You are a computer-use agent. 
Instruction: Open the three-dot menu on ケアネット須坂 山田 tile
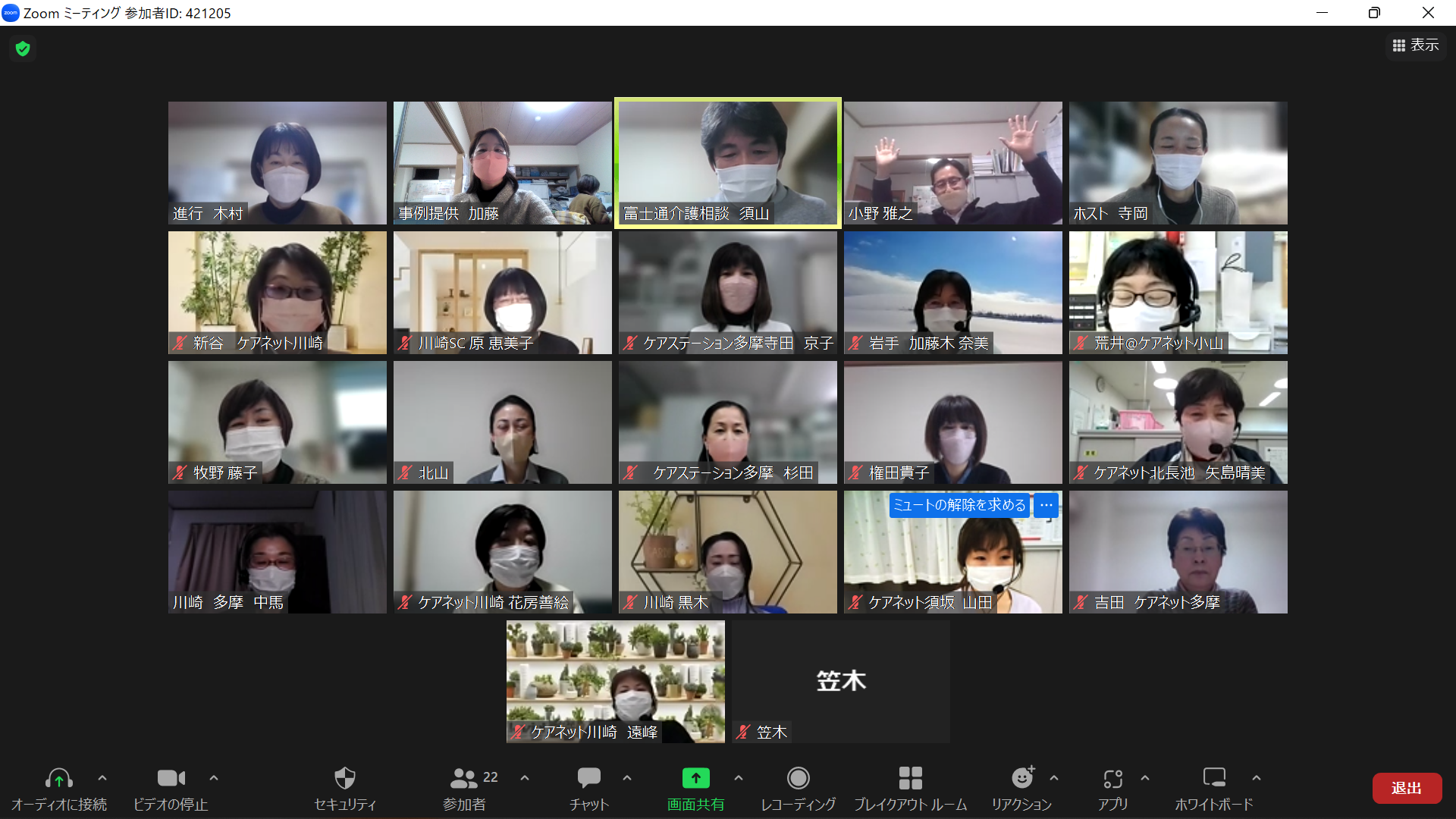(x=1046, y=505)
